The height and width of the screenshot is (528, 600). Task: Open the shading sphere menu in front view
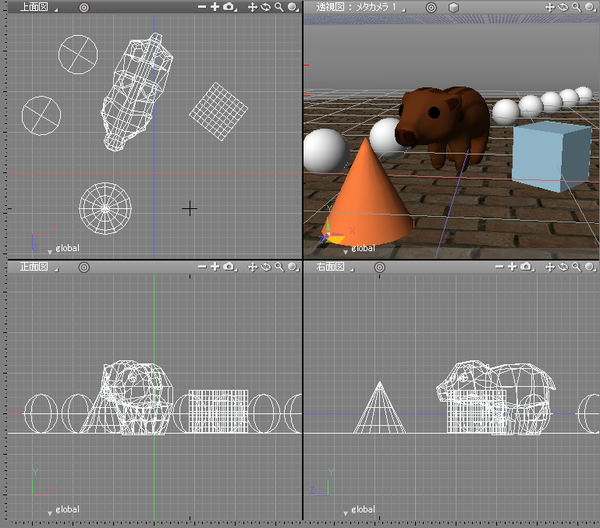coord(292,267)
